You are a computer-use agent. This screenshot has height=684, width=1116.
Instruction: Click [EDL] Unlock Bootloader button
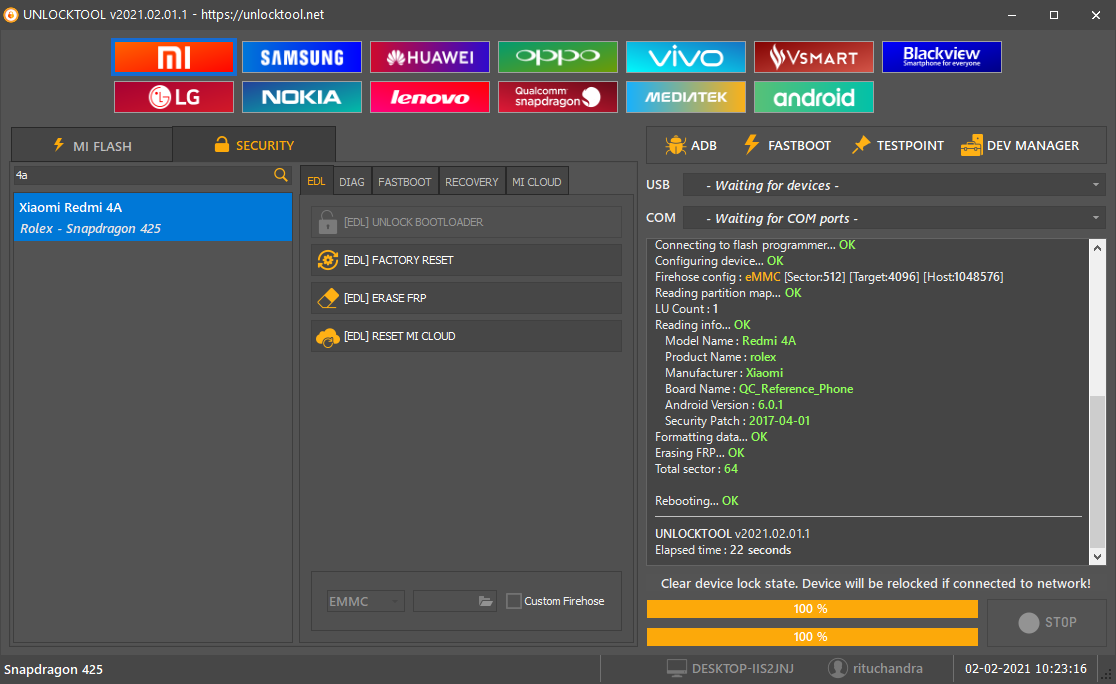(466, 222)
